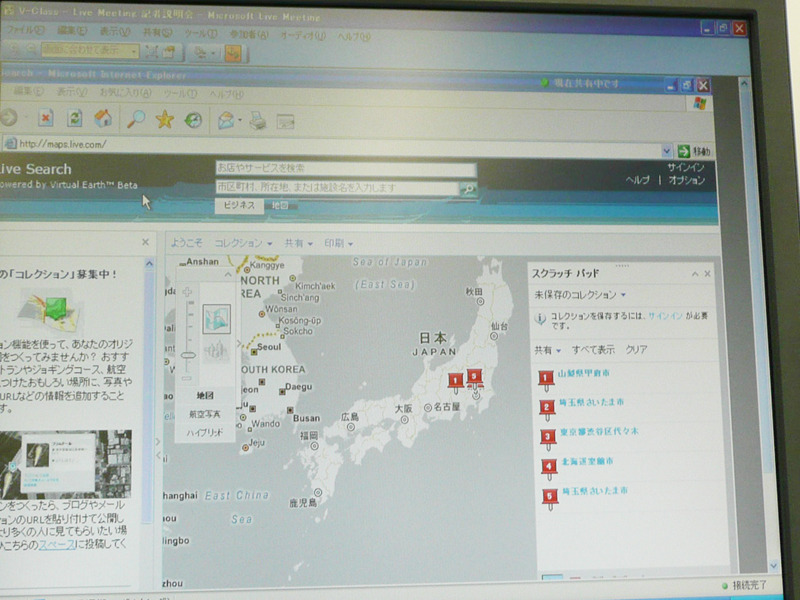
Task: Click the map zoom slider handle
Action: click(188, 355)
